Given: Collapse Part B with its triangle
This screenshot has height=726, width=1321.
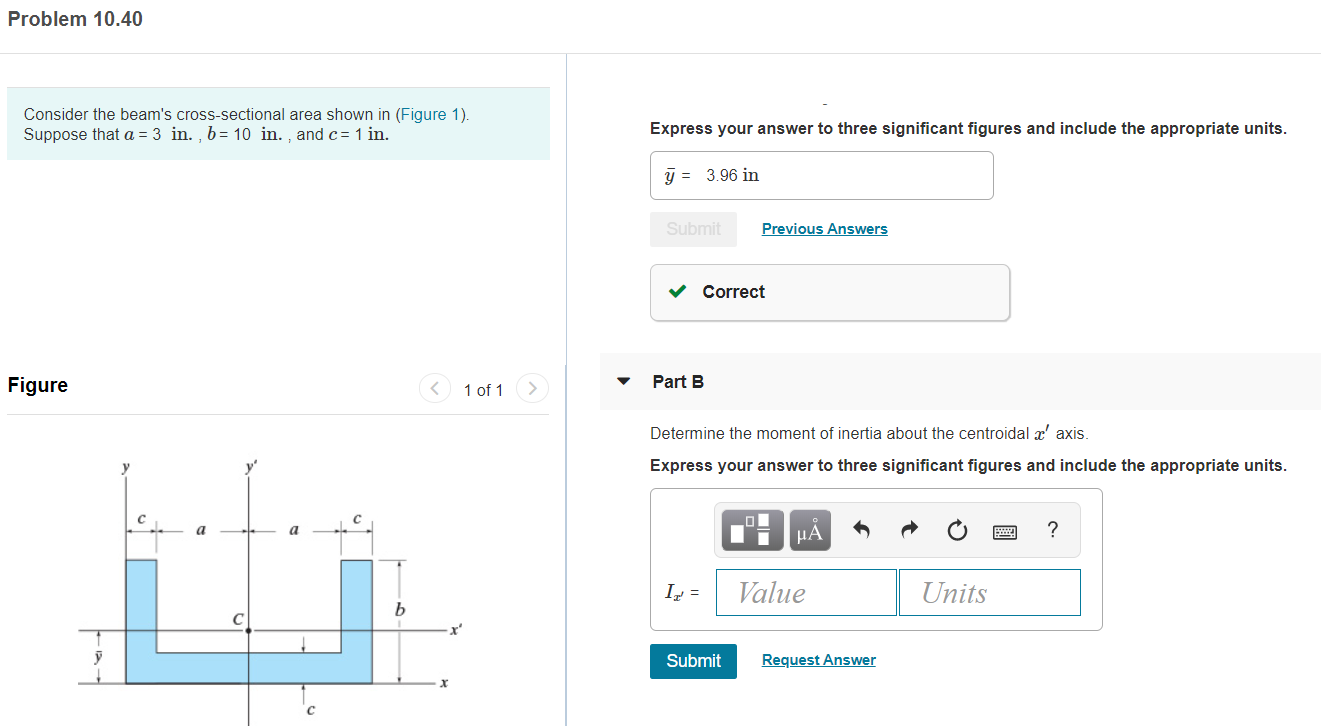Looking at the screenshot, I should (623, 381).
